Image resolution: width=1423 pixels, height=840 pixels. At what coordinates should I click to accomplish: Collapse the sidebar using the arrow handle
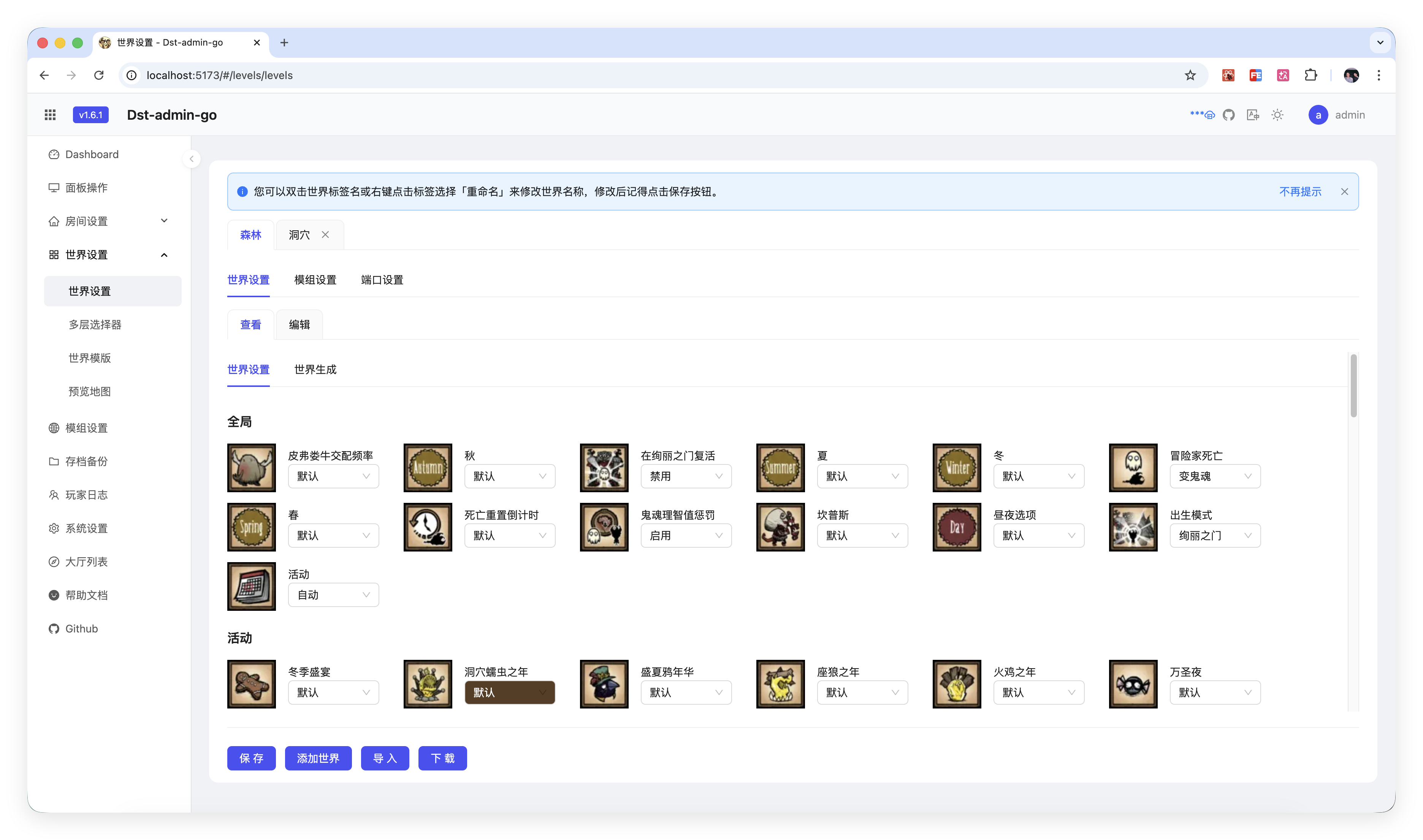(x=191, y=159)
